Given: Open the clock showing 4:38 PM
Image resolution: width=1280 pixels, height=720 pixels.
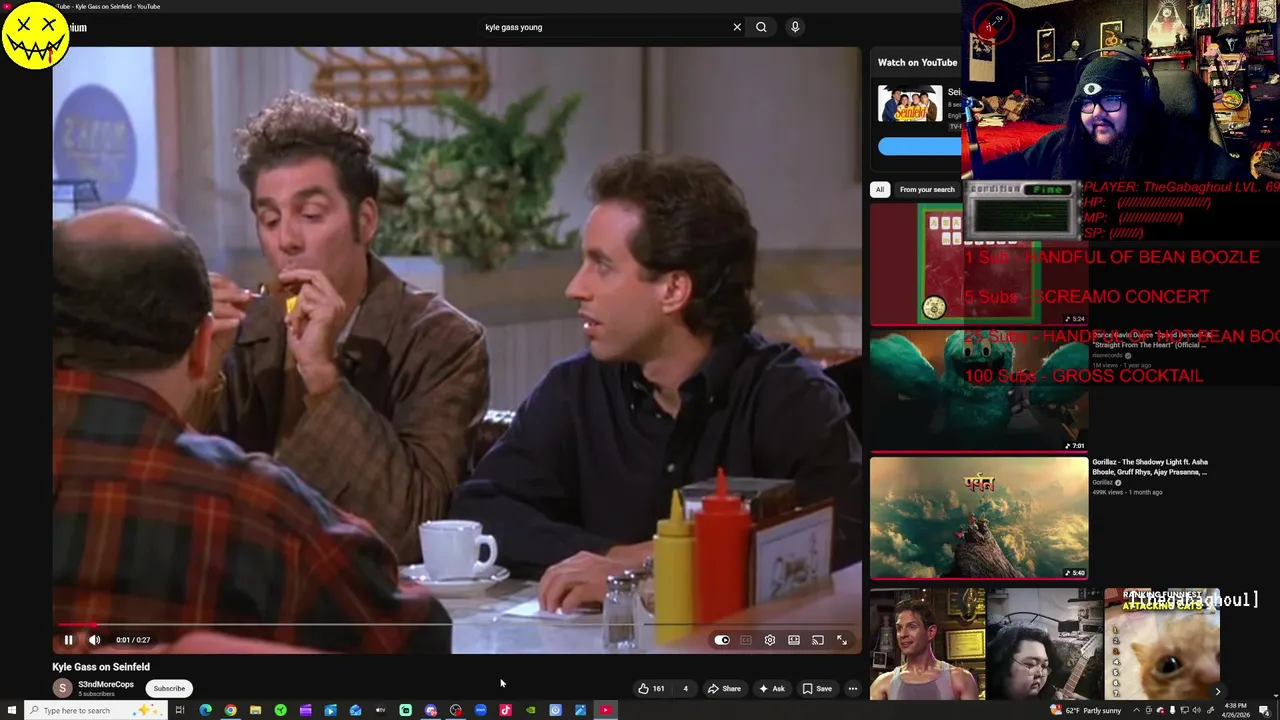Looking at the screenshot, I should pos(1235,710).
